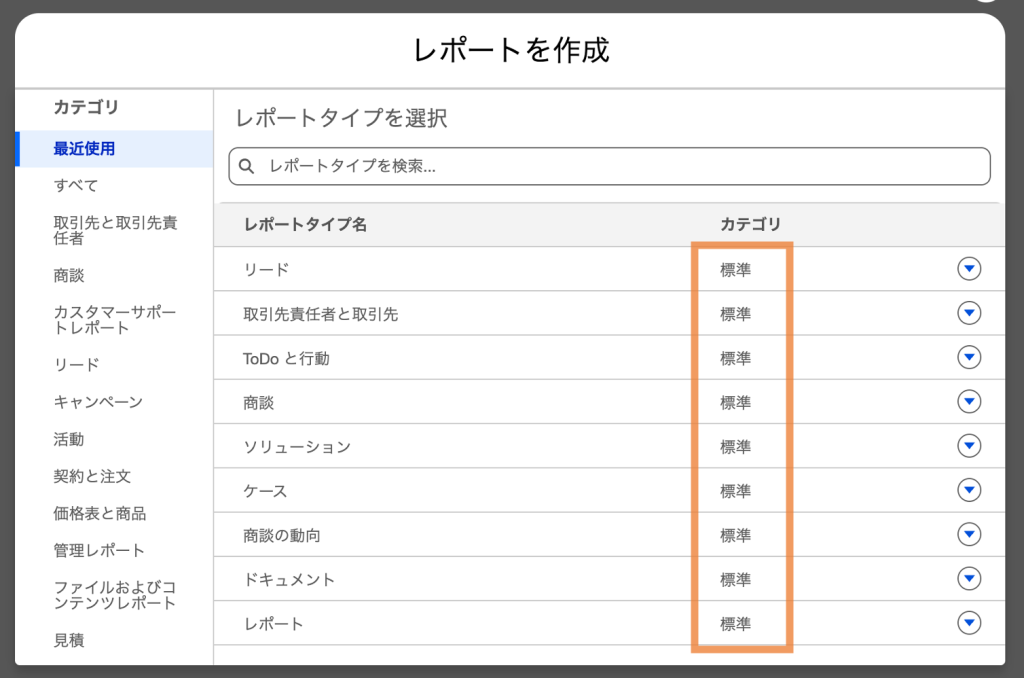1024x678 pixels.
Task: Select the ソリューション report type name
Action: pyautogui.click(x=297, y=447)
